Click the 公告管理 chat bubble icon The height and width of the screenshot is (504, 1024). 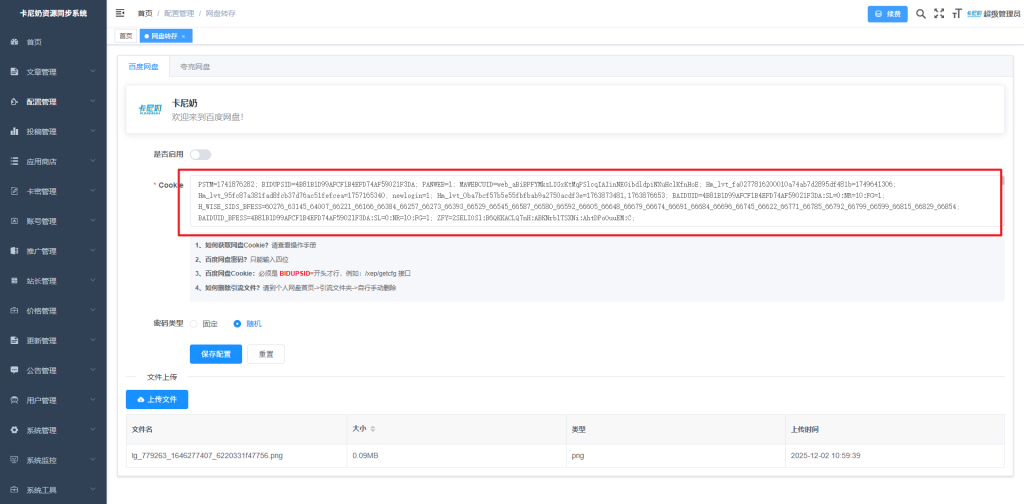(14, 370)
